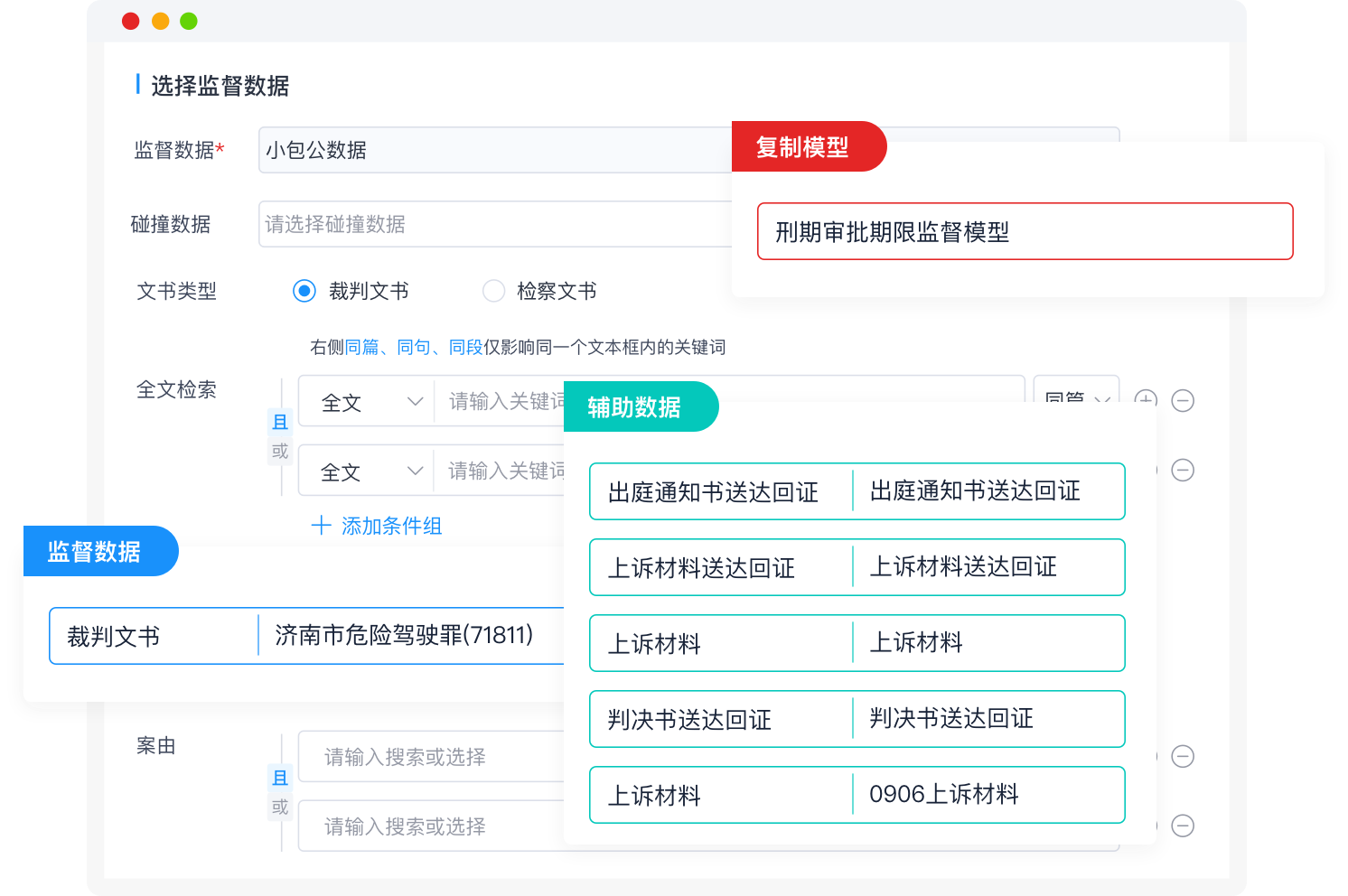1348x896 pixels.
Task: Toggle 且 operator in 全文检索 section
Action: click(x=280, y=422)
